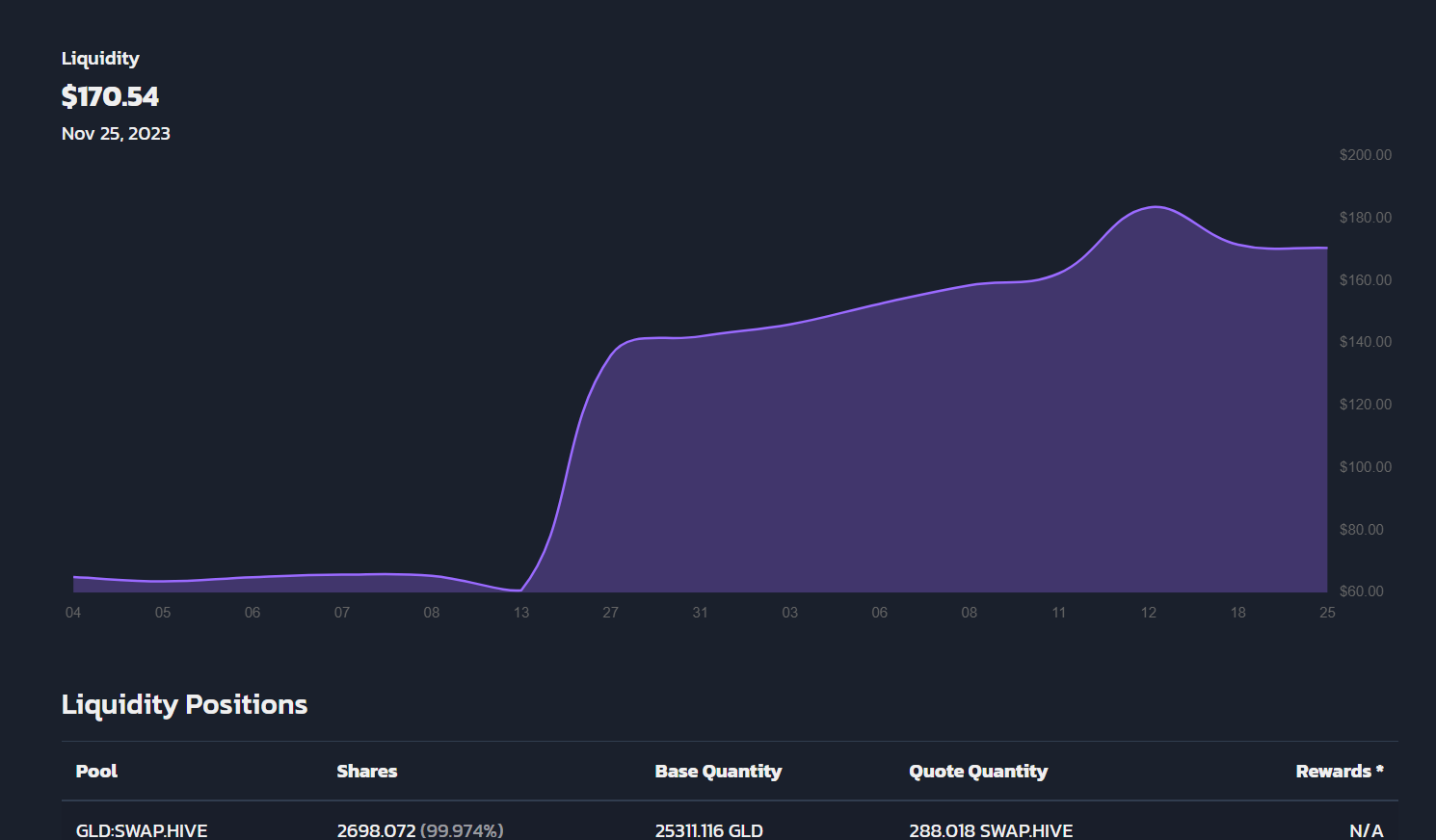Select the 27 date label on x-axis
The width and height of the screenshot is (1436, 840).
click(x=611, y=613)
